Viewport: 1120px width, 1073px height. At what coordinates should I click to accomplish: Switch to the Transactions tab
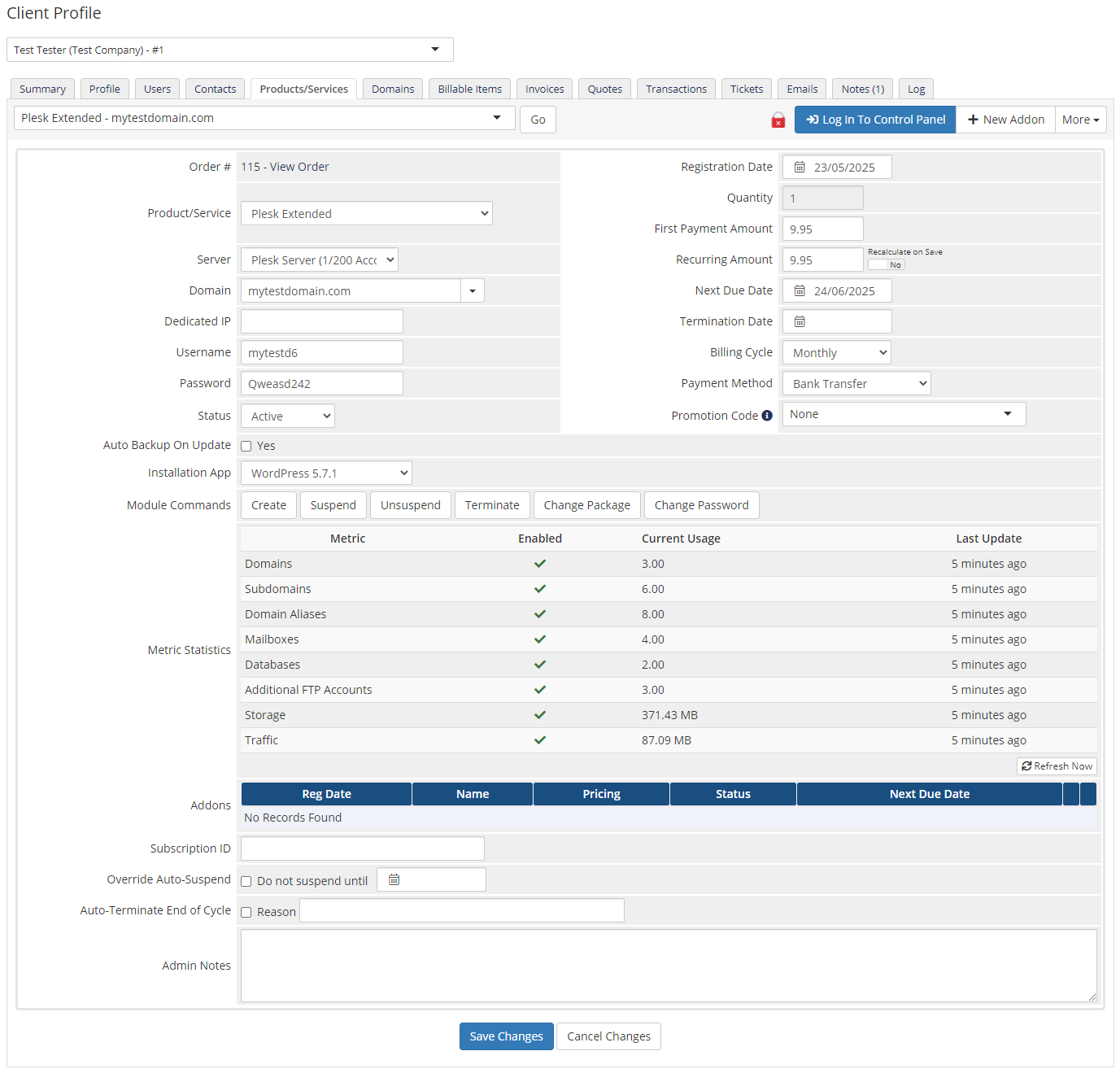pos(676,89)
